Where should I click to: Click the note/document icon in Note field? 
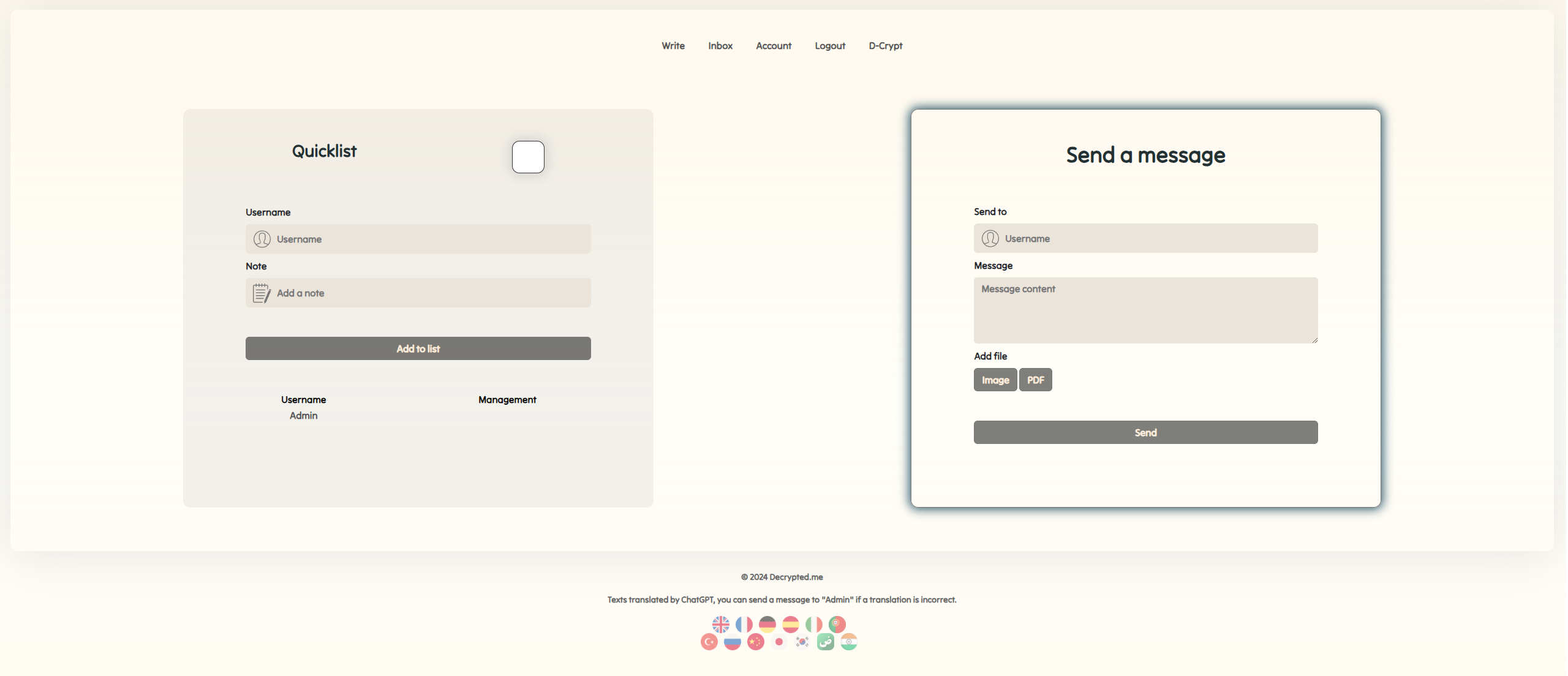point(261,292)
